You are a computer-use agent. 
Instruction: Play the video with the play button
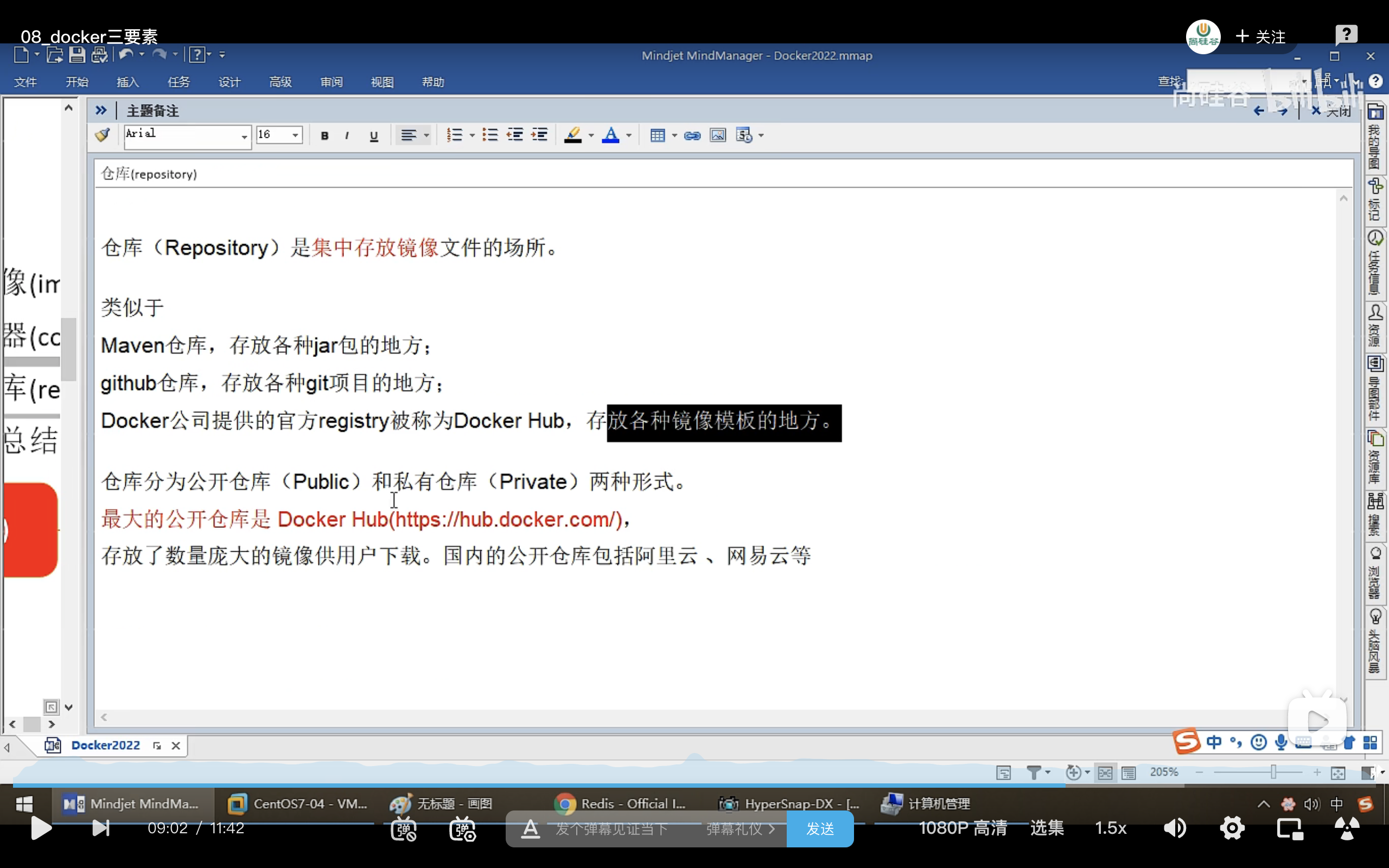click(40, 828)
